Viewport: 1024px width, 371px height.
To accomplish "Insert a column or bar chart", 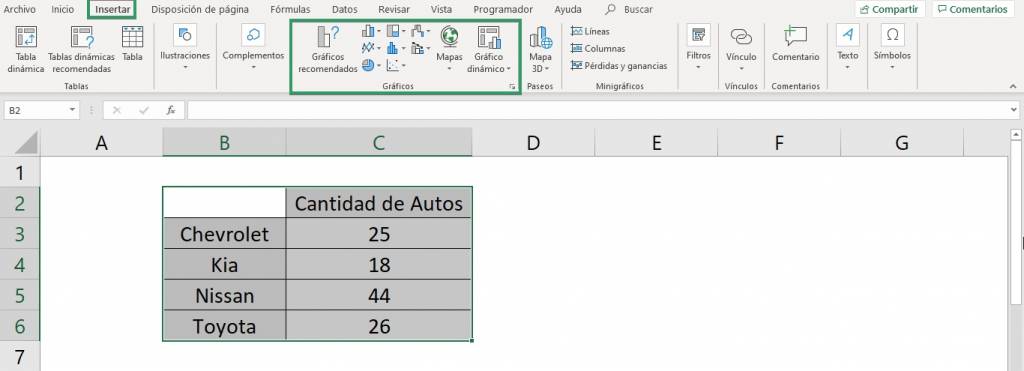I will coord(371,31).
